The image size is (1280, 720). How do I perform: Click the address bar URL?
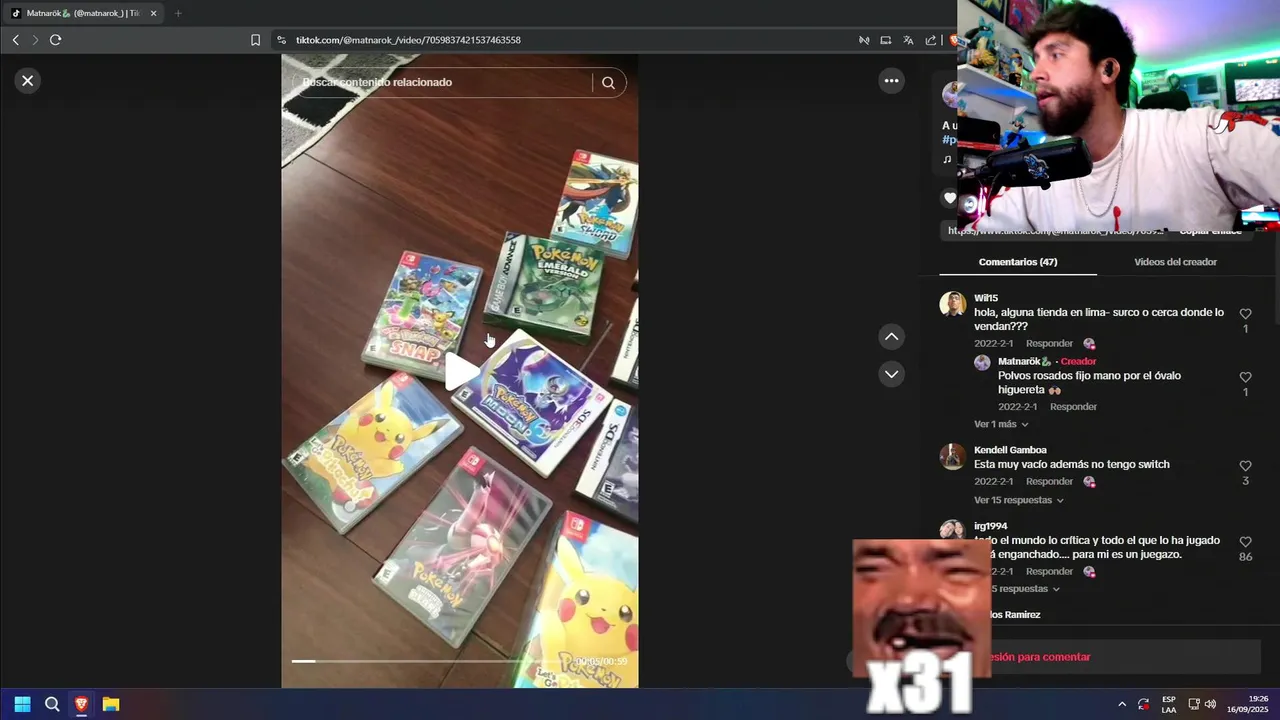[408, 40]
